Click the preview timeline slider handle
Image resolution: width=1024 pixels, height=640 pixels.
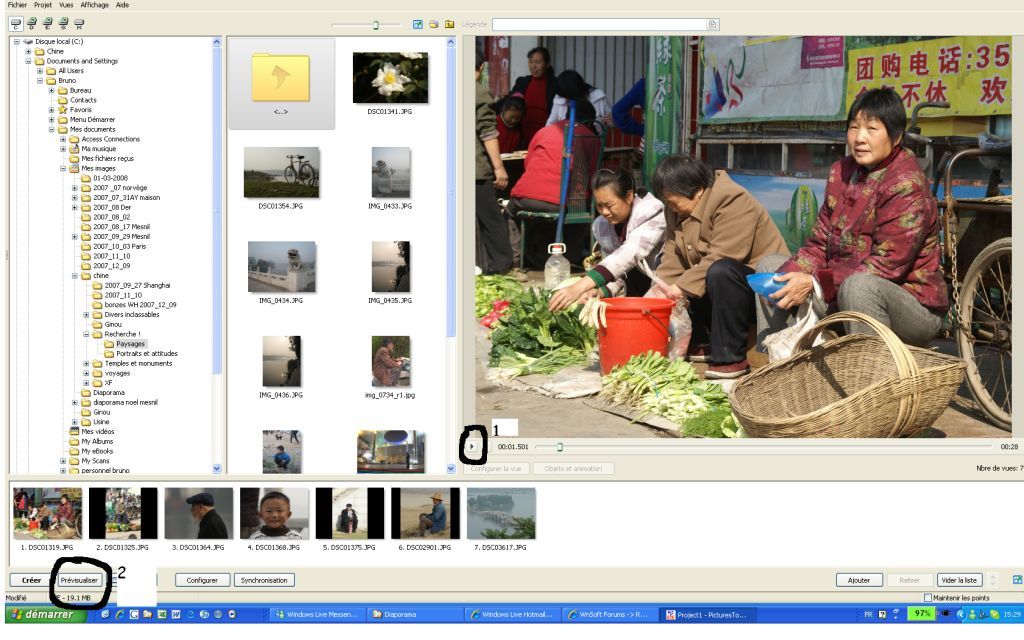[x=560, y=447]
